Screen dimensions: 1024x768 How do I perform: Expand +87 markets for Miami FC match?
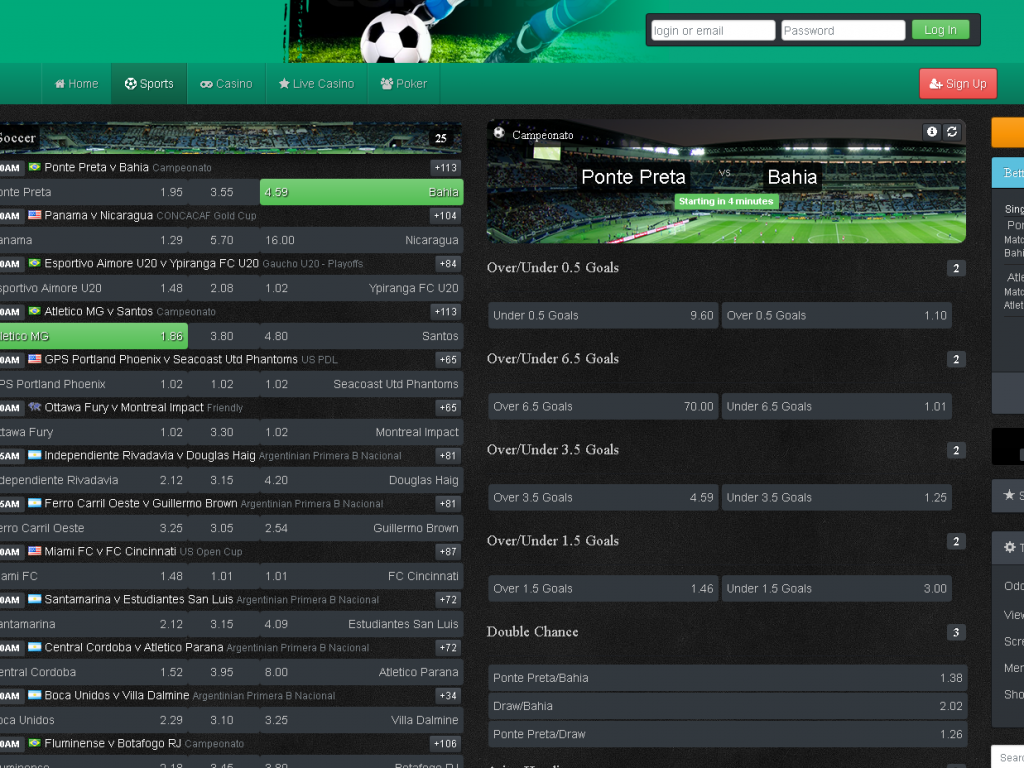coord(448,552)
